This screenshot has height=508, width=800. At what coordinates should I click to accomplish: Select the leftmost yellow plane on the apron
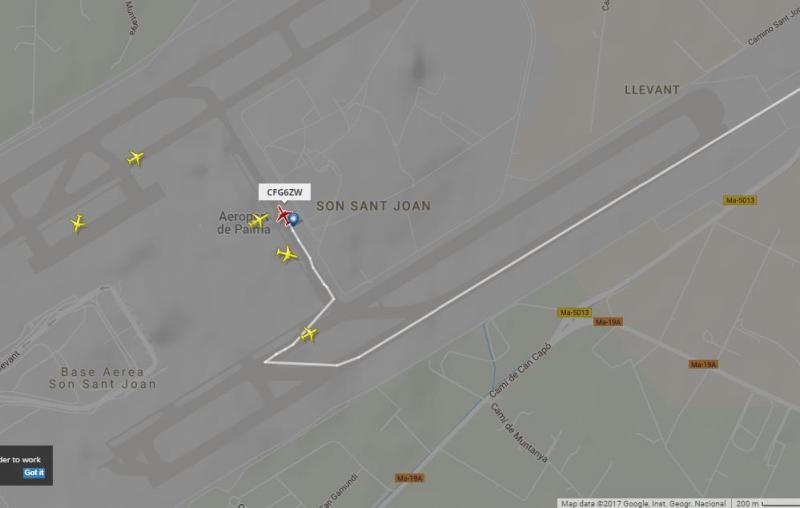tap(78, 223)
